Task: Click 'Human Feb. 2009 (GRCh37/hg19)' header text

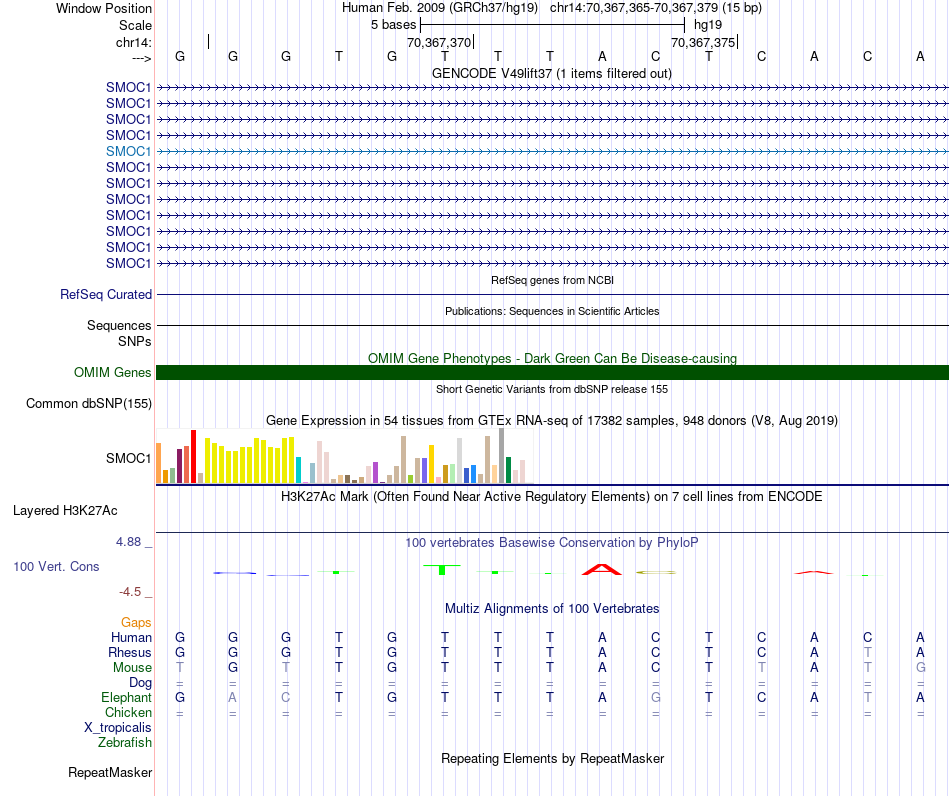Action: click(x=440, y=8)
